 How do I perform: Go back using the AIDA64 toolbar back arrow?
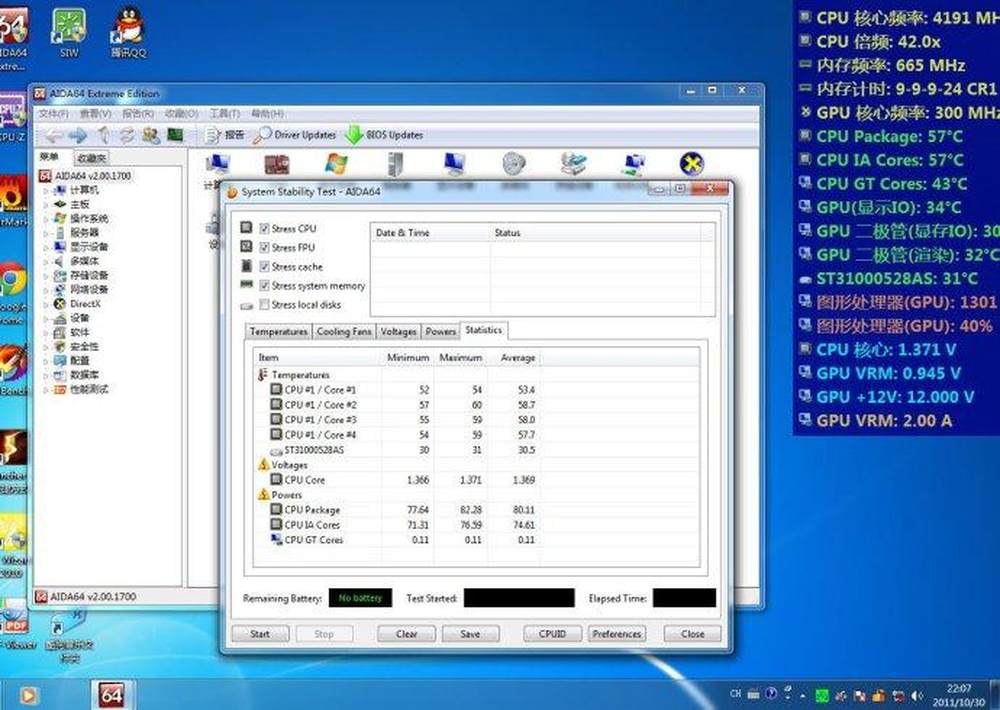pyautogui.click(x=54, y=135)
